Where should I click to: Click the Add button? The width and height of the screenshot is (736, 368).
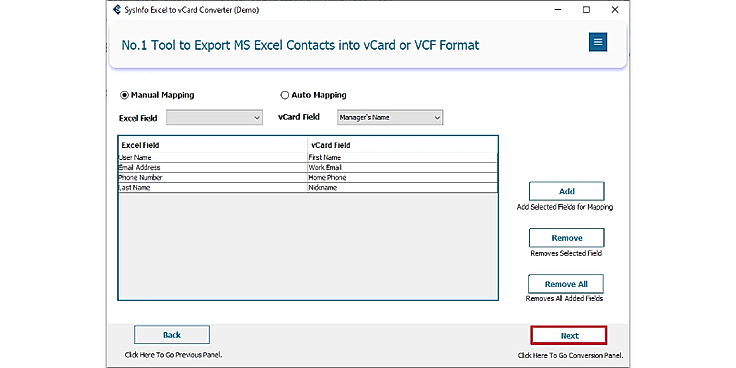click(x=567, y=192)
